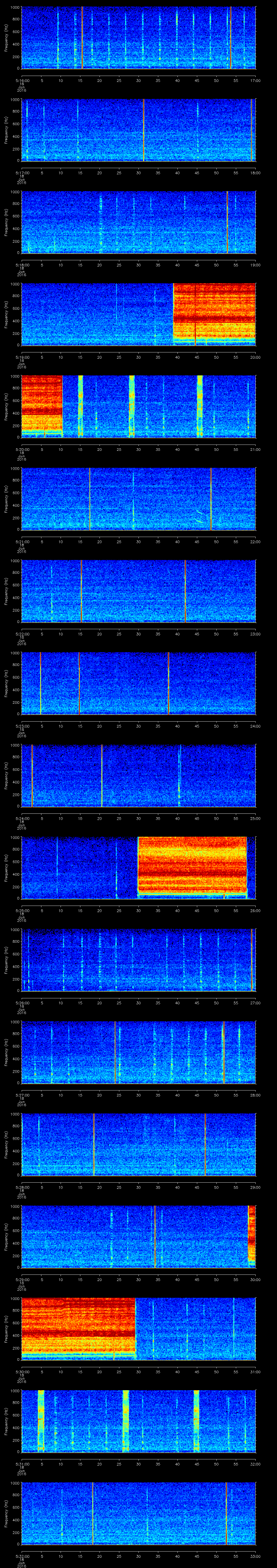
Task: Click the 20:00 end time label
Action: [256, 357]
